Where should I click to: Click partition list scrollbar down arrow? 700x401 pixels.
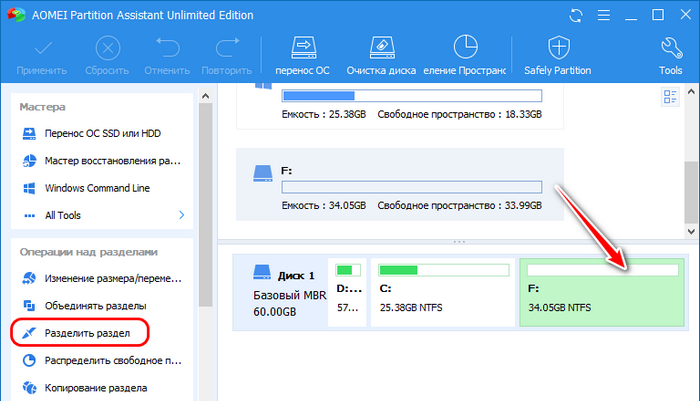[x=691, y=232]
